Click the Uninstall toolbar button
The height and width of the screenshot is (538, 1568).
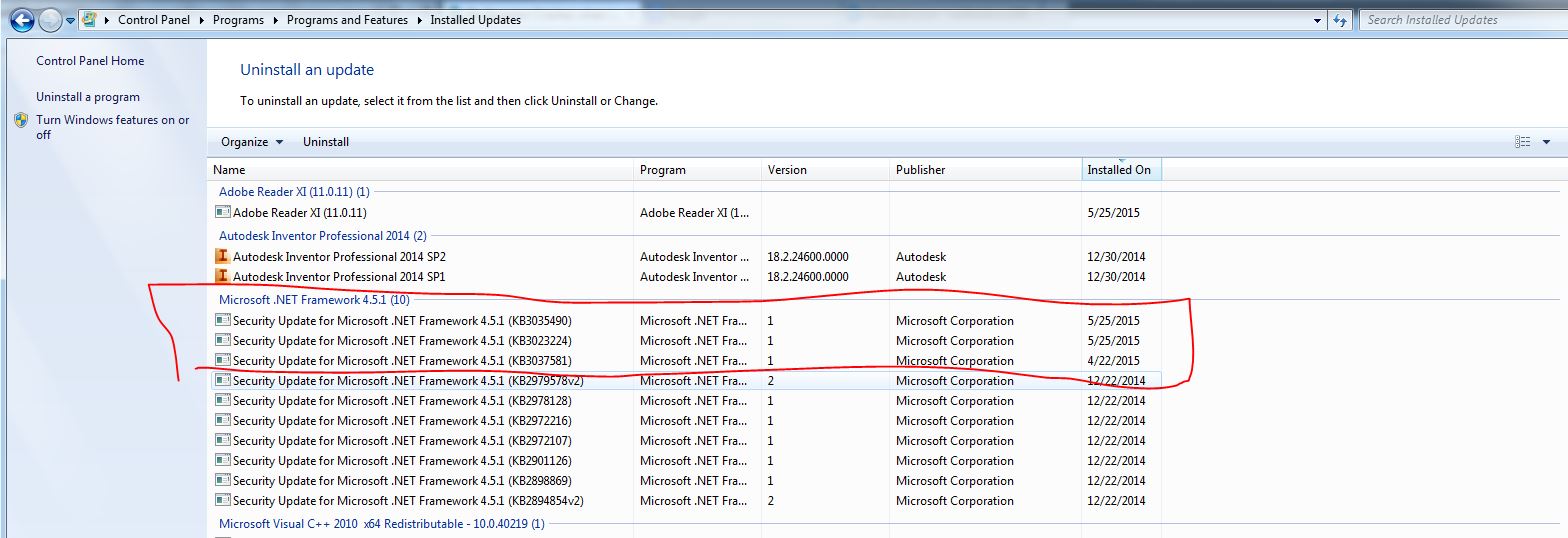[326, 142]
